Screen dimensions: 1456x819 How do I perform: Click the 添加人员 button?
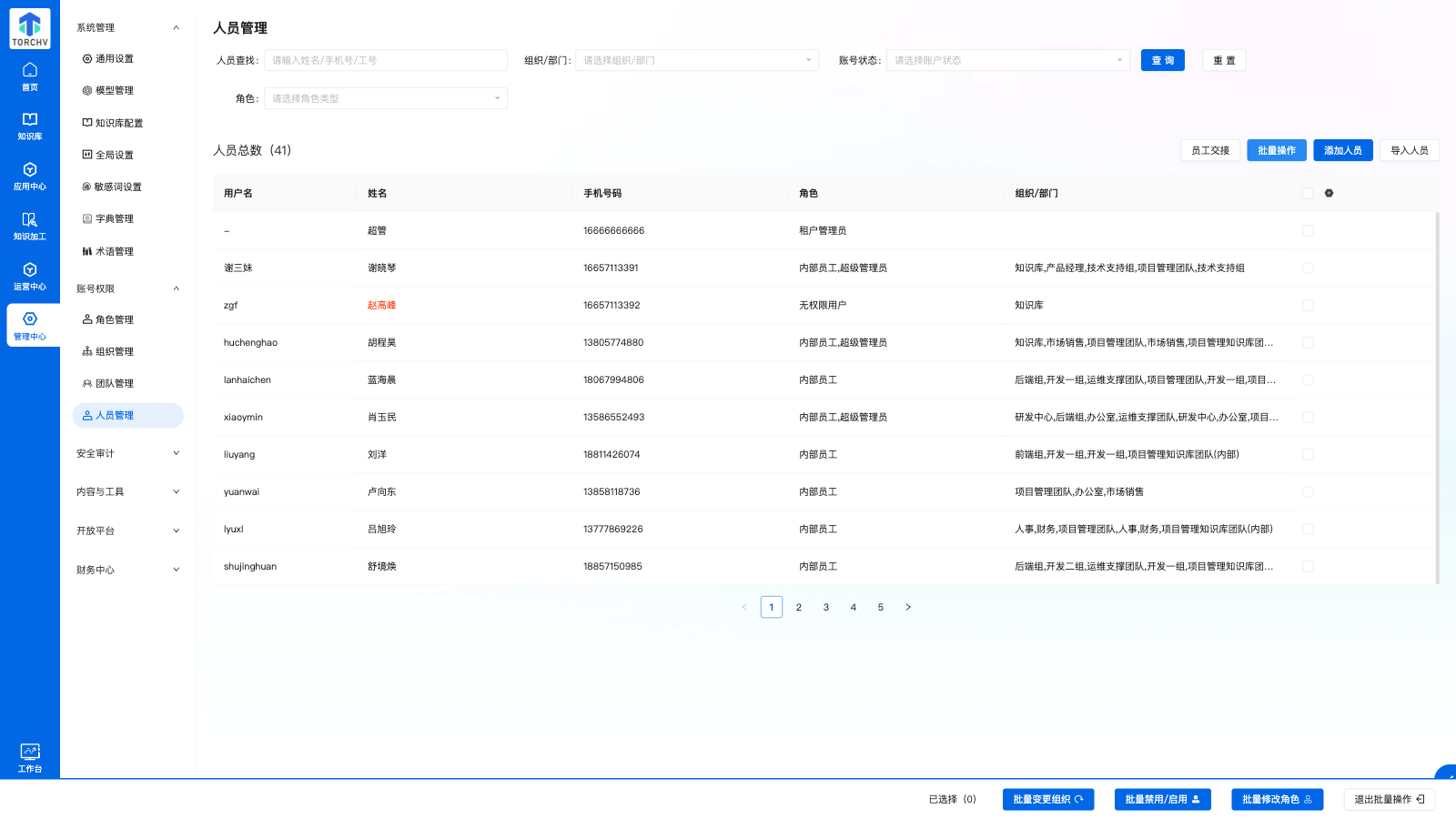click(x=1342, y=150)
